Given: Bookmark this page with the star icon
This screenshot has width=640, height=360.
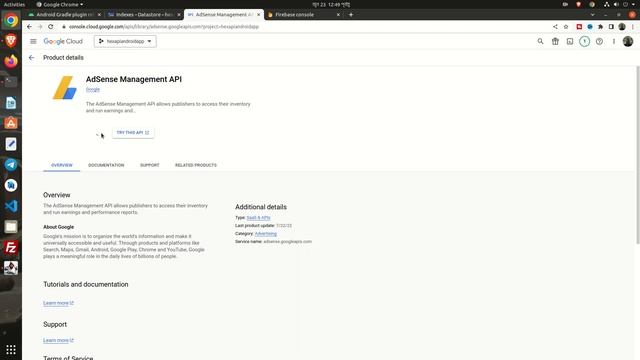Looking at the screenshot, I should [566, 27].
